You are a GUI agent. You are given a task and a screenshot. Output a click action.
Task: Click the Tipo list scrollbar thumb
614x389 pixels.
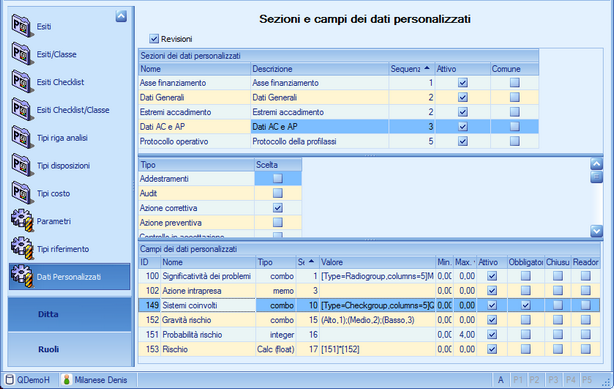pos(596,177)
